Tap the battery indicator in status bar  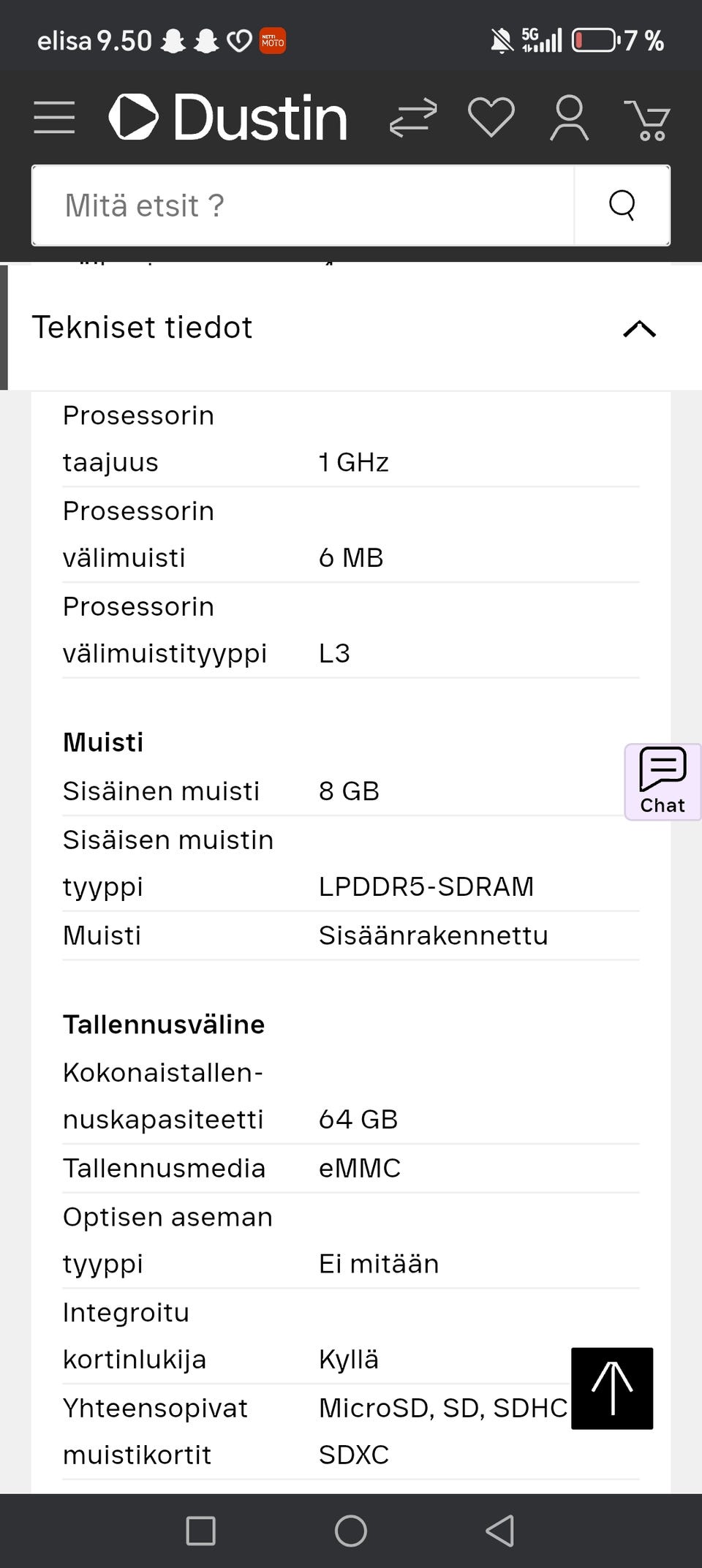click(x=594, y=40)
